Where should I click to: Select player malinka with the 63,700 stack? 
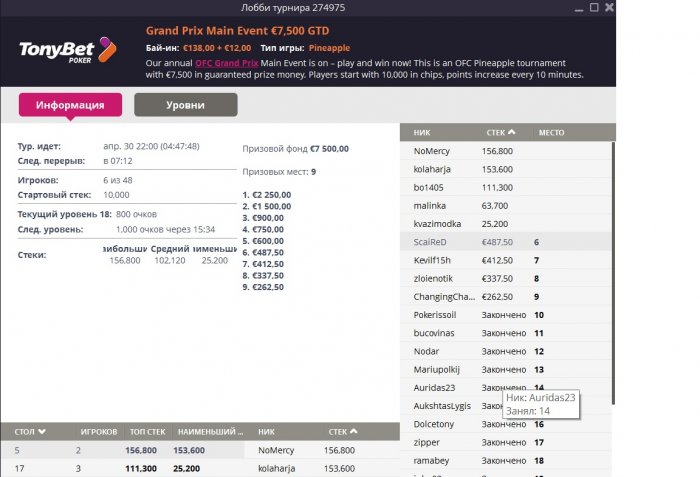tap(430, 205)
